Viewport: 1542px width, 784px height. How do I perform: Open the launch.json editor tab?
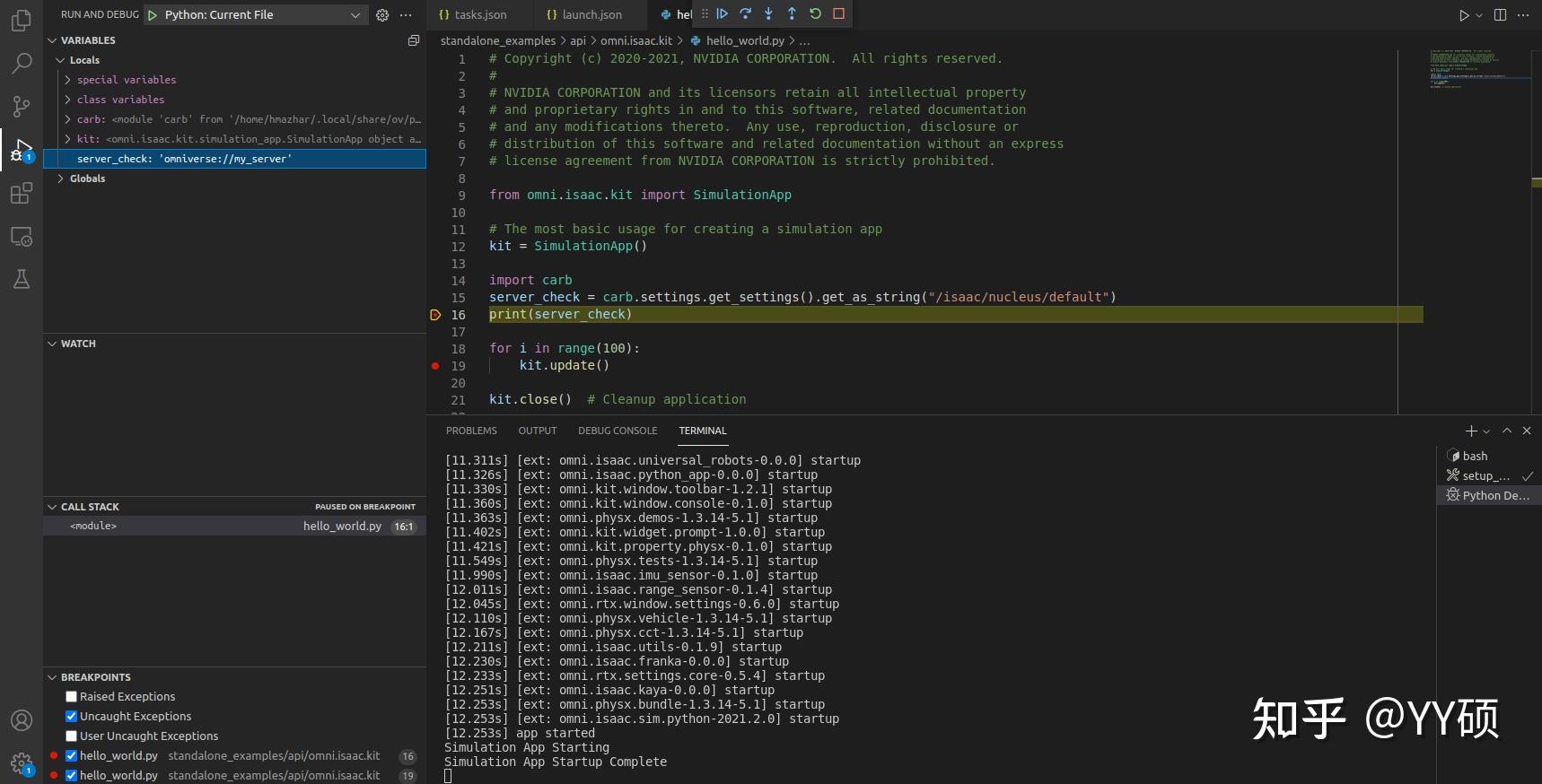coord(584,15)
